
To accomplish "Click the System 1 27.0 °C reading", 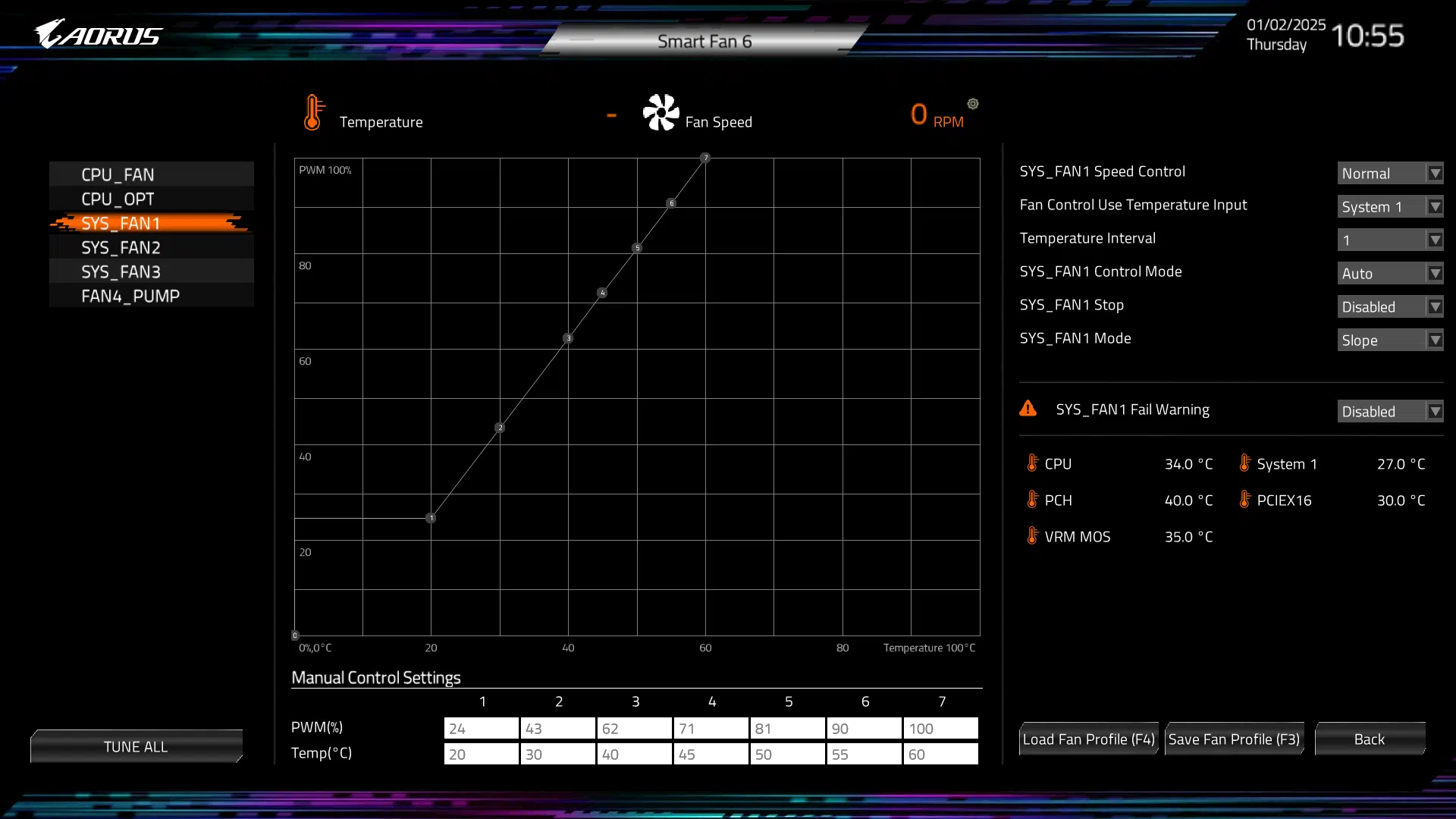I will tap(1401, 463).
